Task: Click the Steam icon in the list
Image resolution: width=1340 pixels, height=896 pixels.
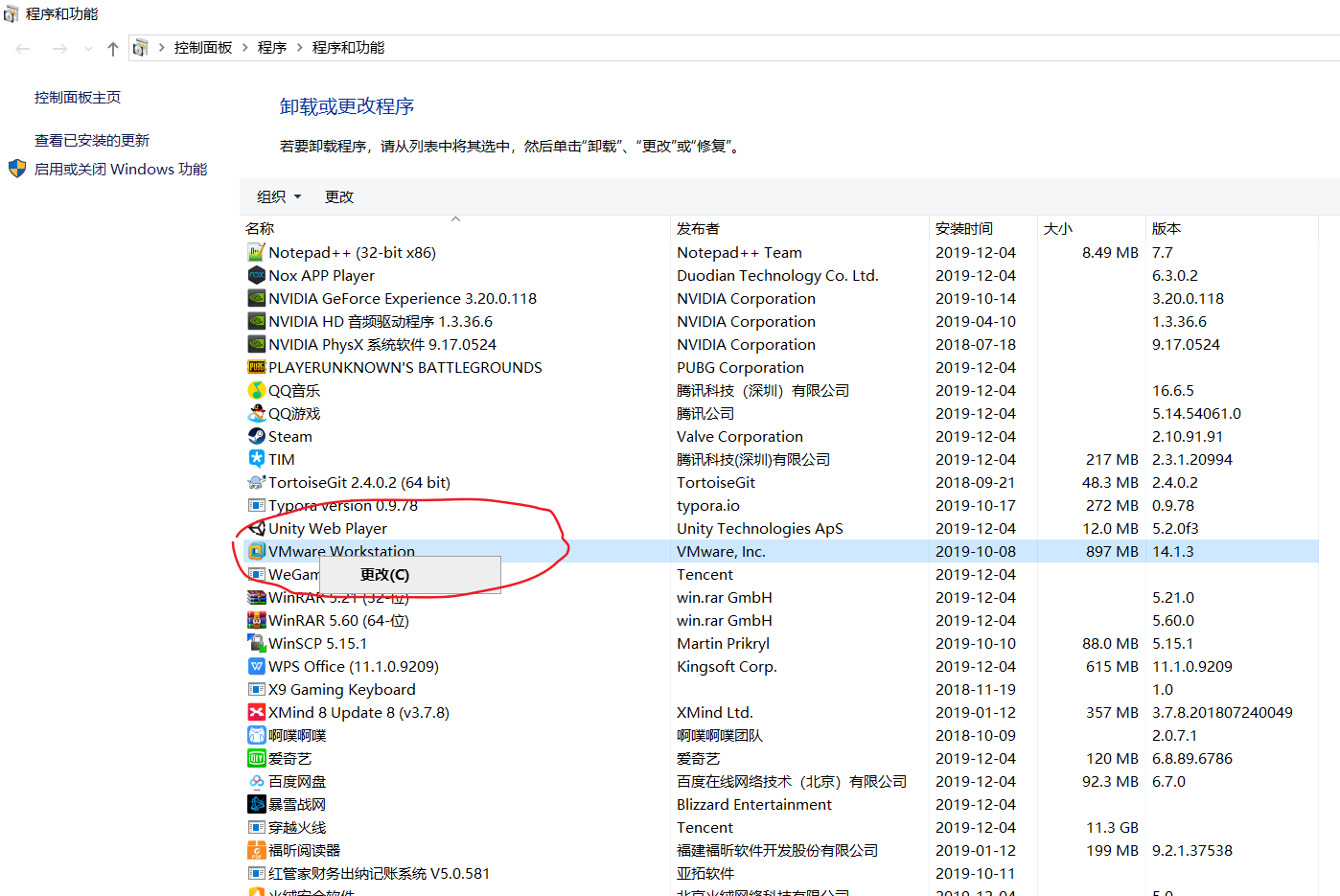Action: point(257,436)
